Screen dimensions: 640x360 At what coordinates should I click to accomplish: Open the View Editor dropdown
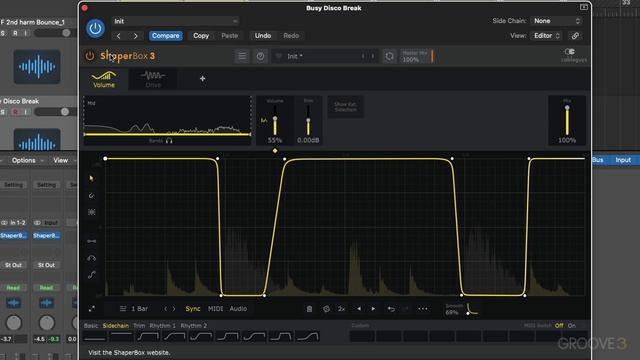(547, 36)
